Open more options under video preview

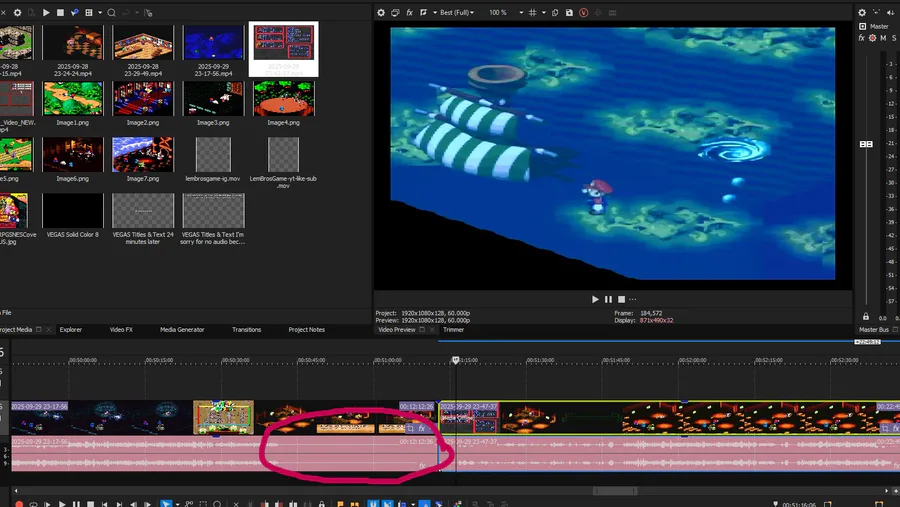pyautogui.click(x=633, y=299)
